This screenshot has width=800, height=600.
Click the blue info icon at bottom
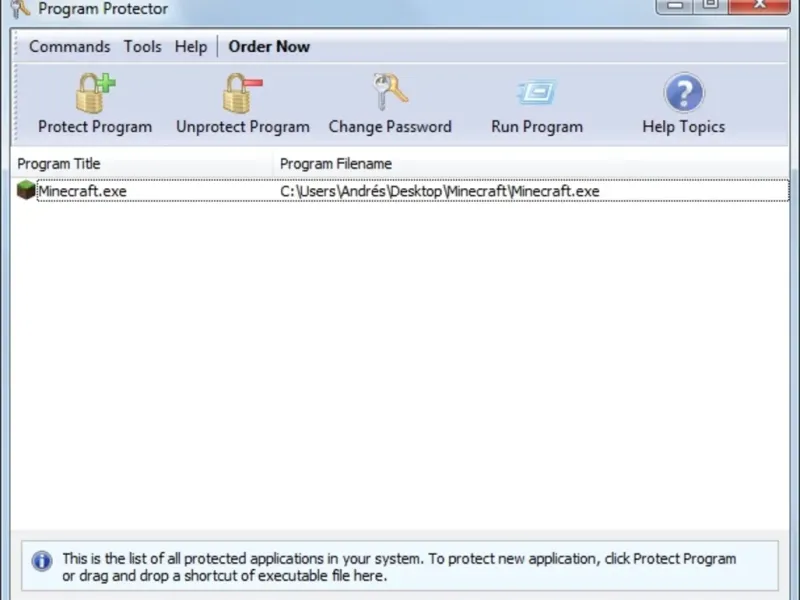(42, 561)
